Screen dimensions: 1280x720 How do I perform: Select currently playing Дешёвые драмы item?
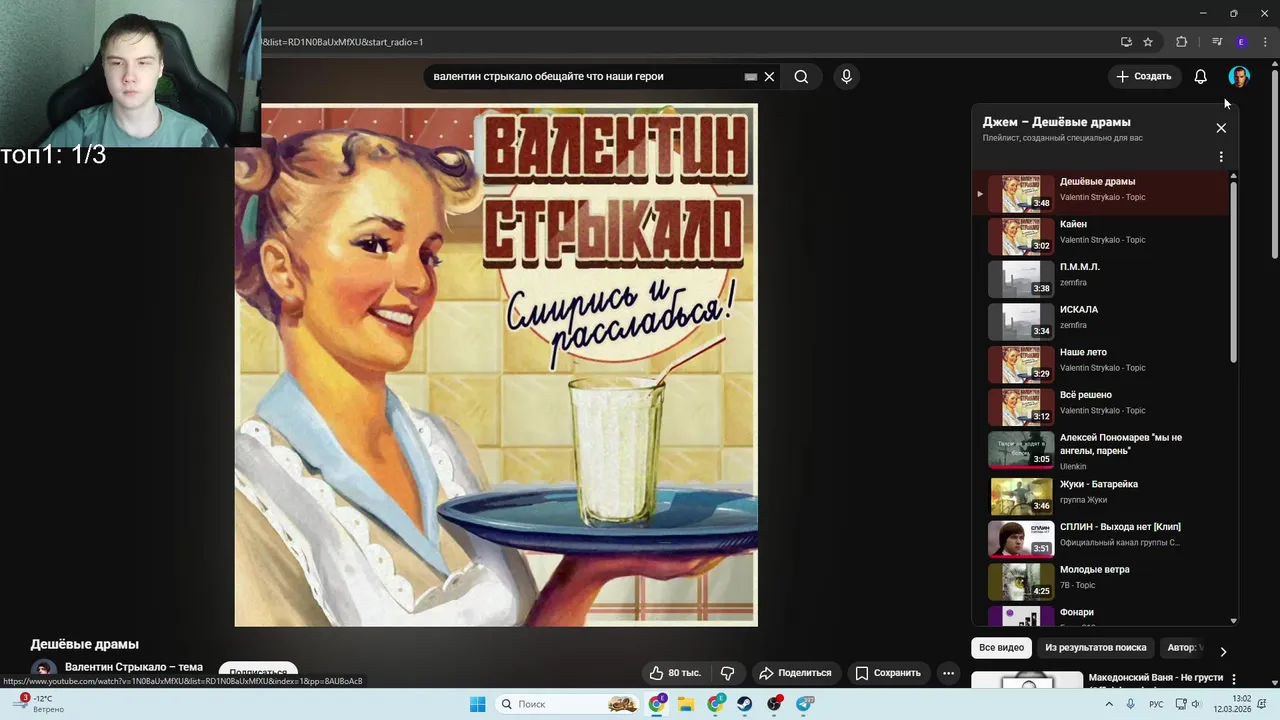[x=1101, y=194]
